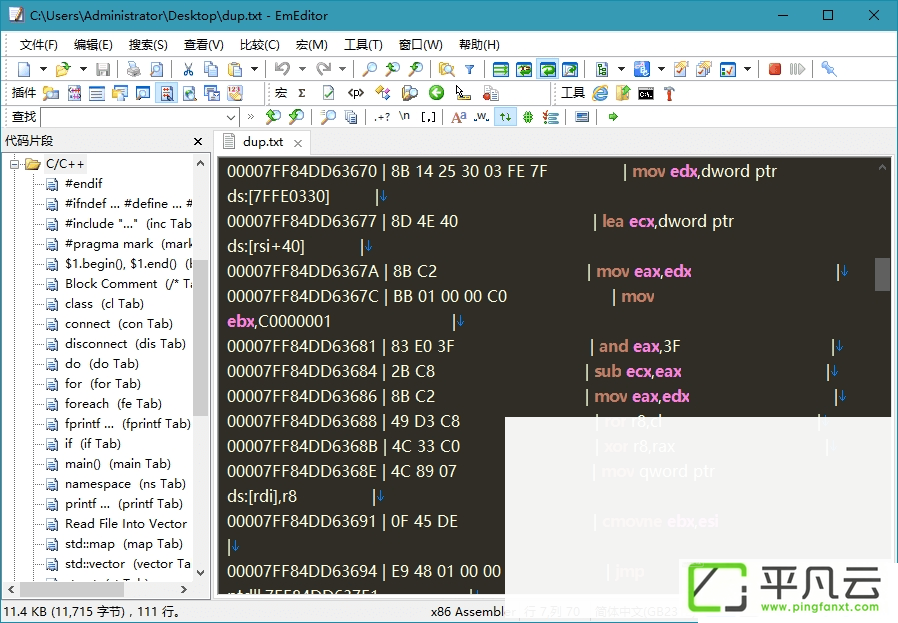Click the Paste clipboard icon

235,69
